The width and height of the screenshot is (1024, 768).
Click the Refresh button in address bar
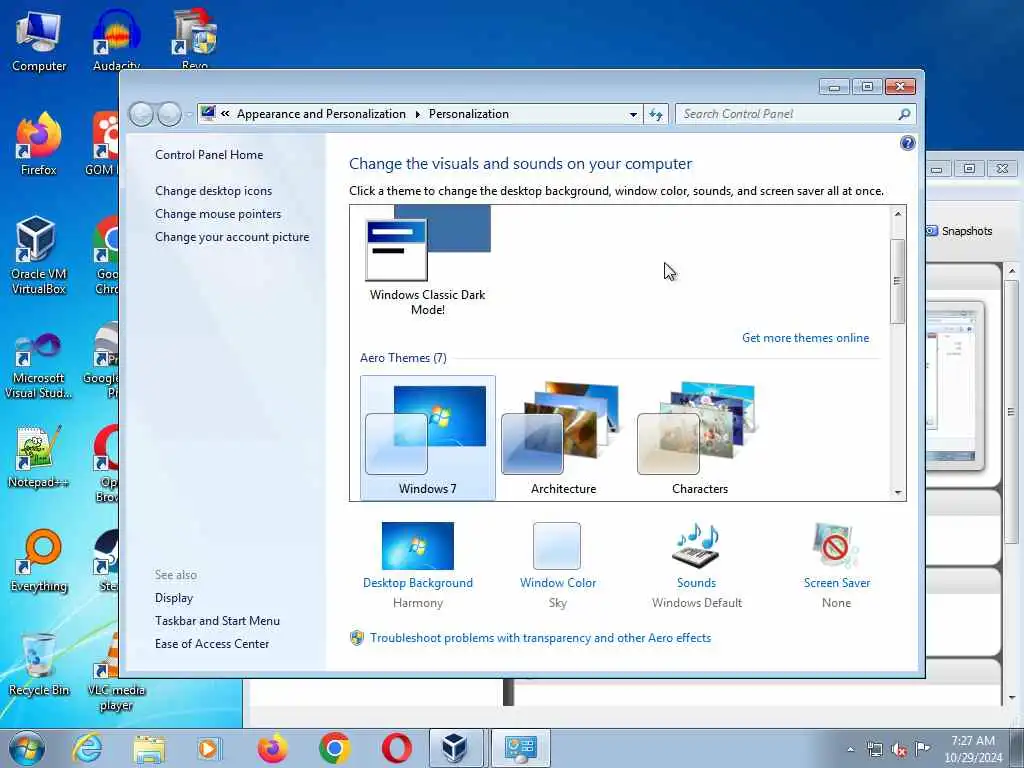click(656, 114)
